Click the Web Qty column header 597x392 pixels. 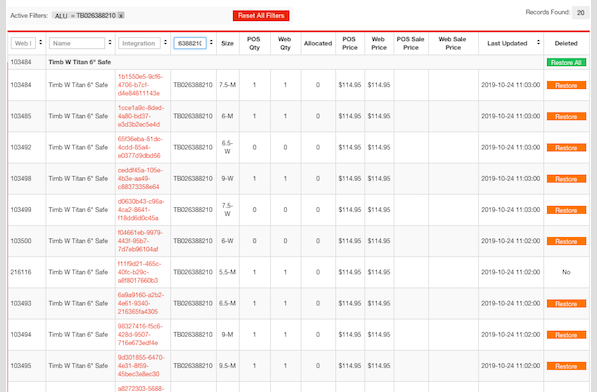[x=285, y=43]
